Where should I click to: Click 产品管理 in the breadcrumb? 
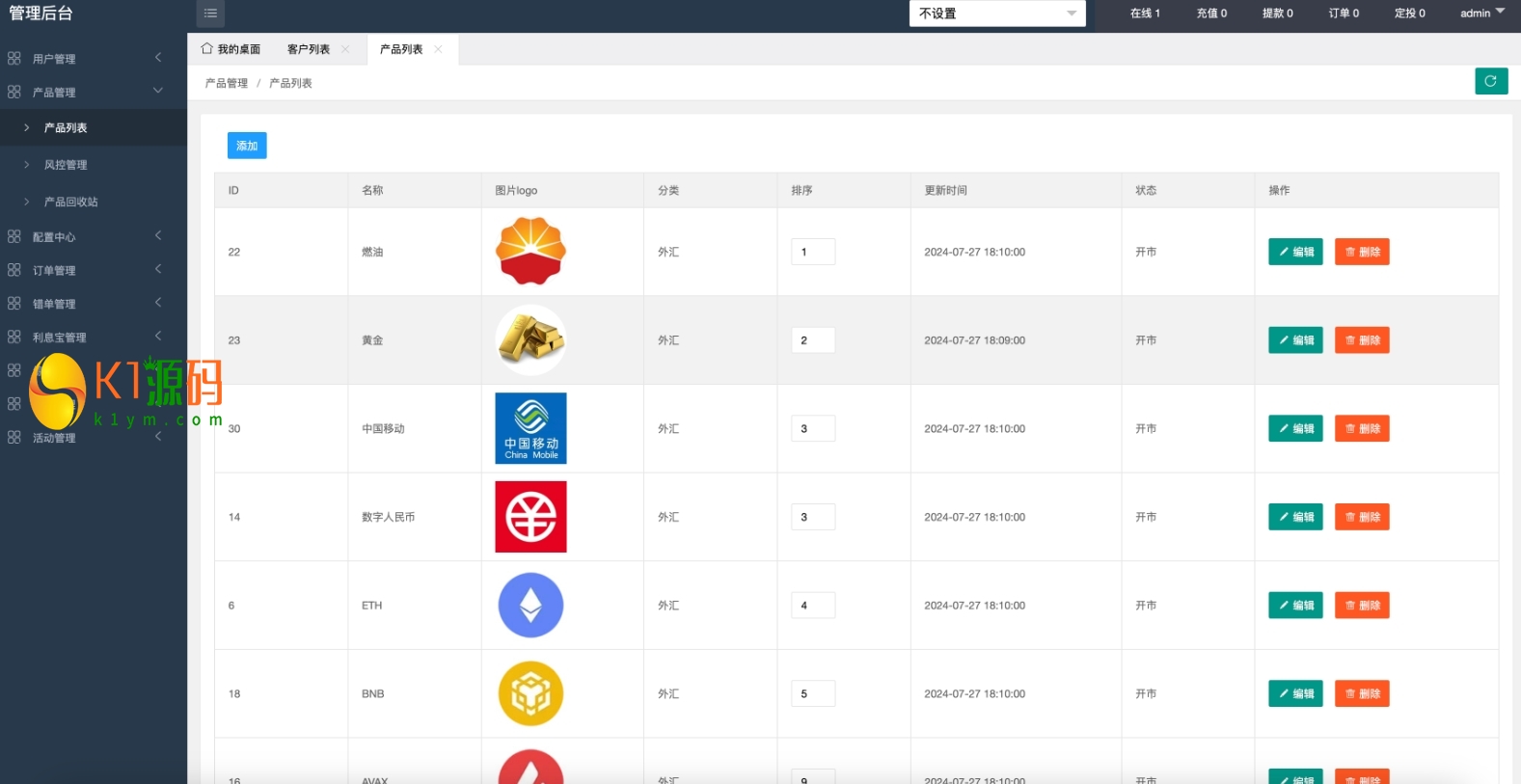[x=227, y=83]
